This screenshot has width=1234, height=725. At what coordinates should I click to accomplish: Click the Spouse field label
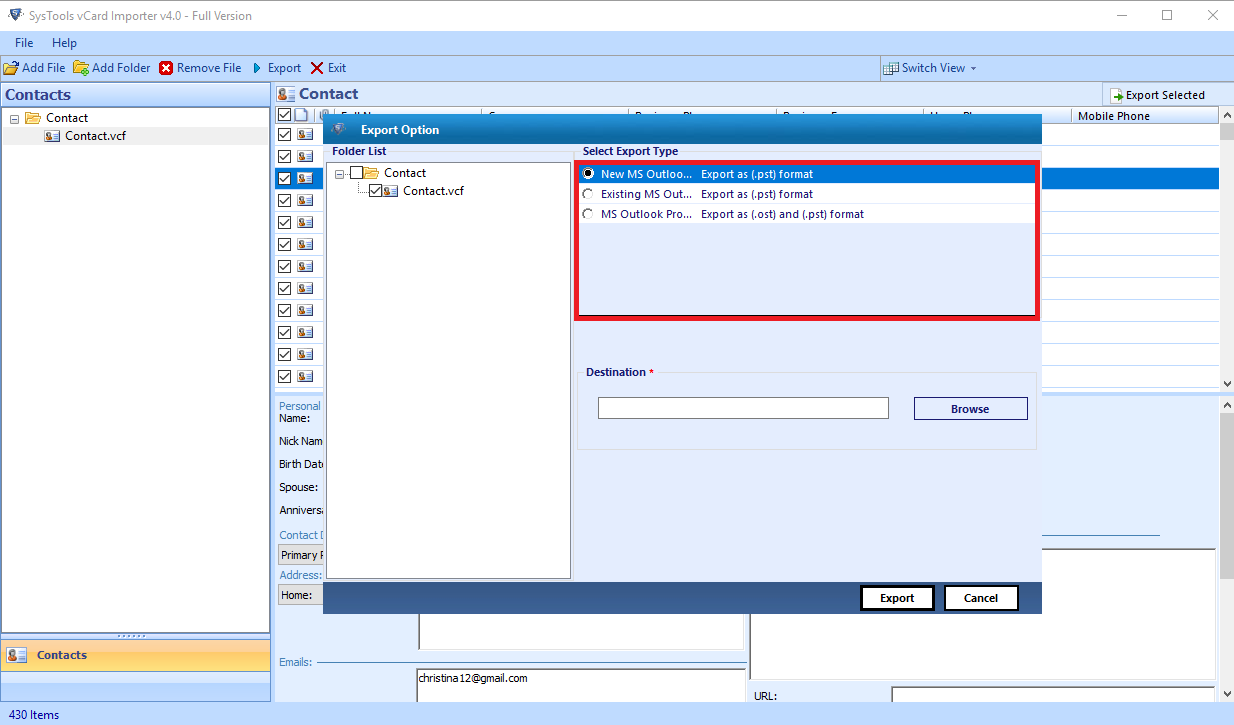(x=298, y=487)
